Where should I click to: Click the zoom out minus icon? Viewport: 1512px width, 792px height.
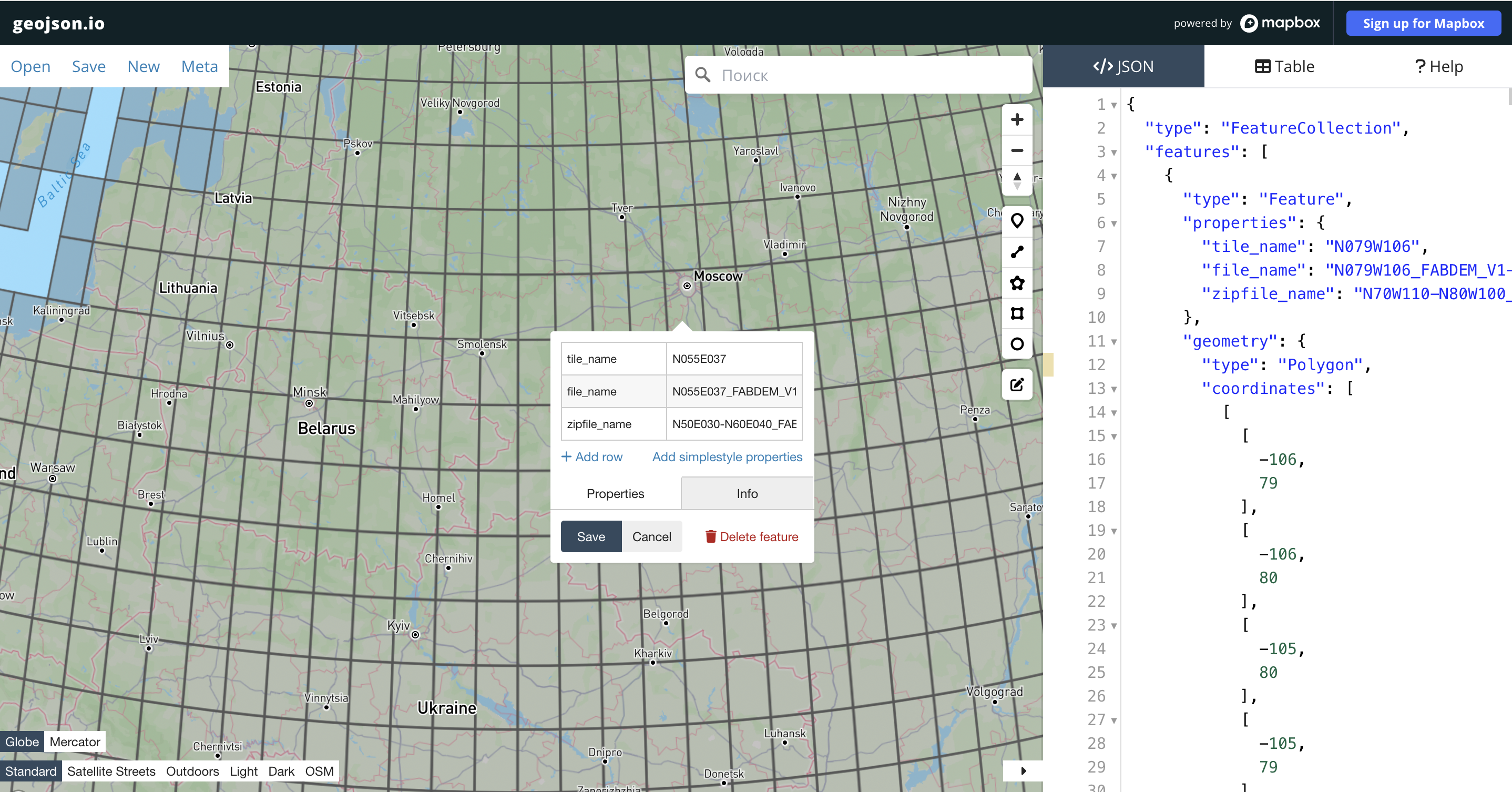point(1017,150)
